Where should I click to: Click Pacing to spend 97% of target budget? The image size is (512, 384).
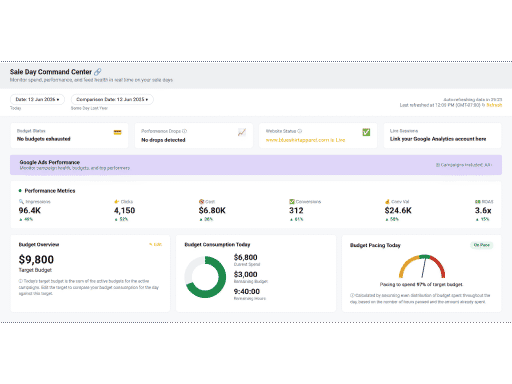[421, 285]
